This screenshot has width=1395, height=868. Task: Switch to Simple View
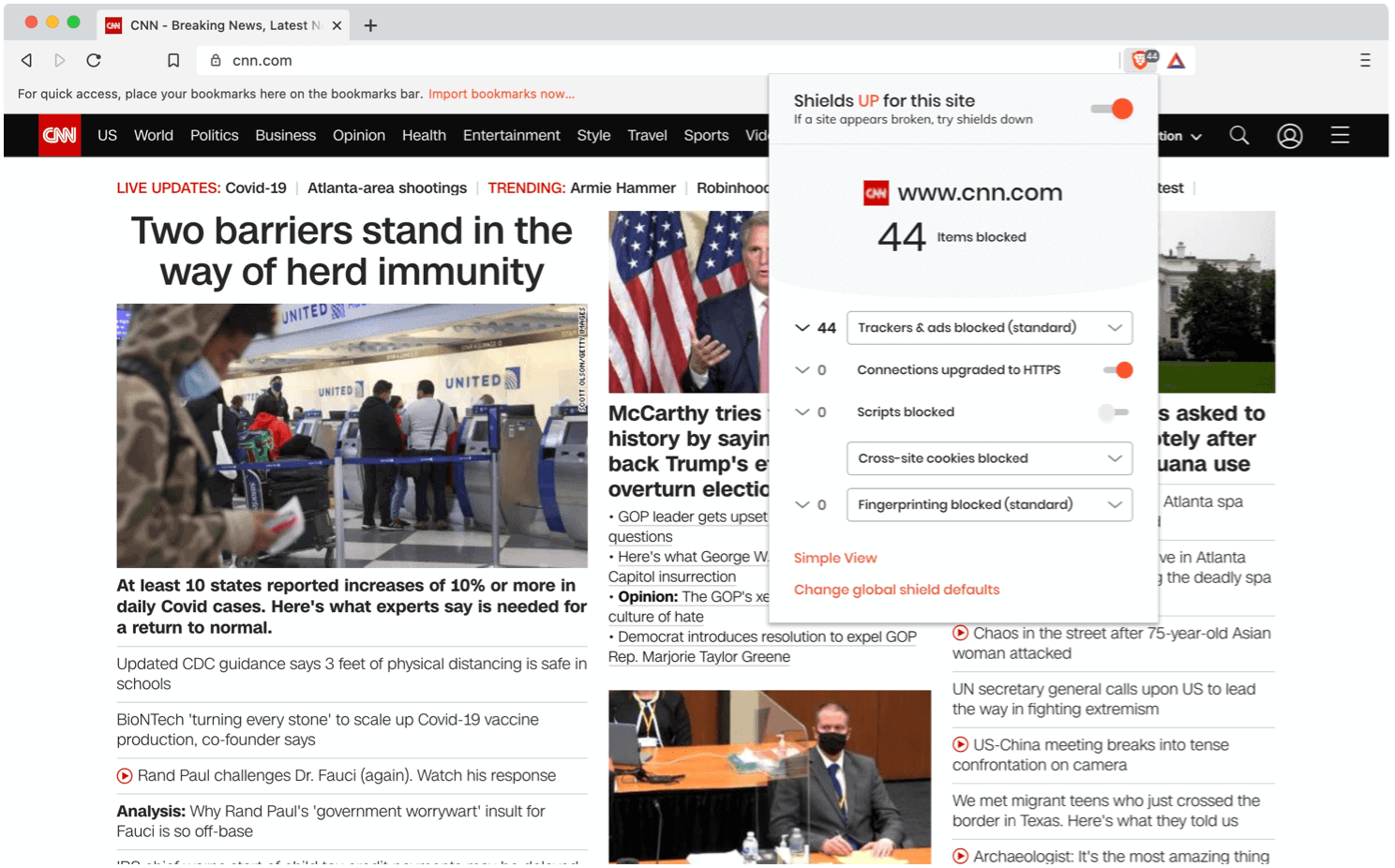(835, 558)
